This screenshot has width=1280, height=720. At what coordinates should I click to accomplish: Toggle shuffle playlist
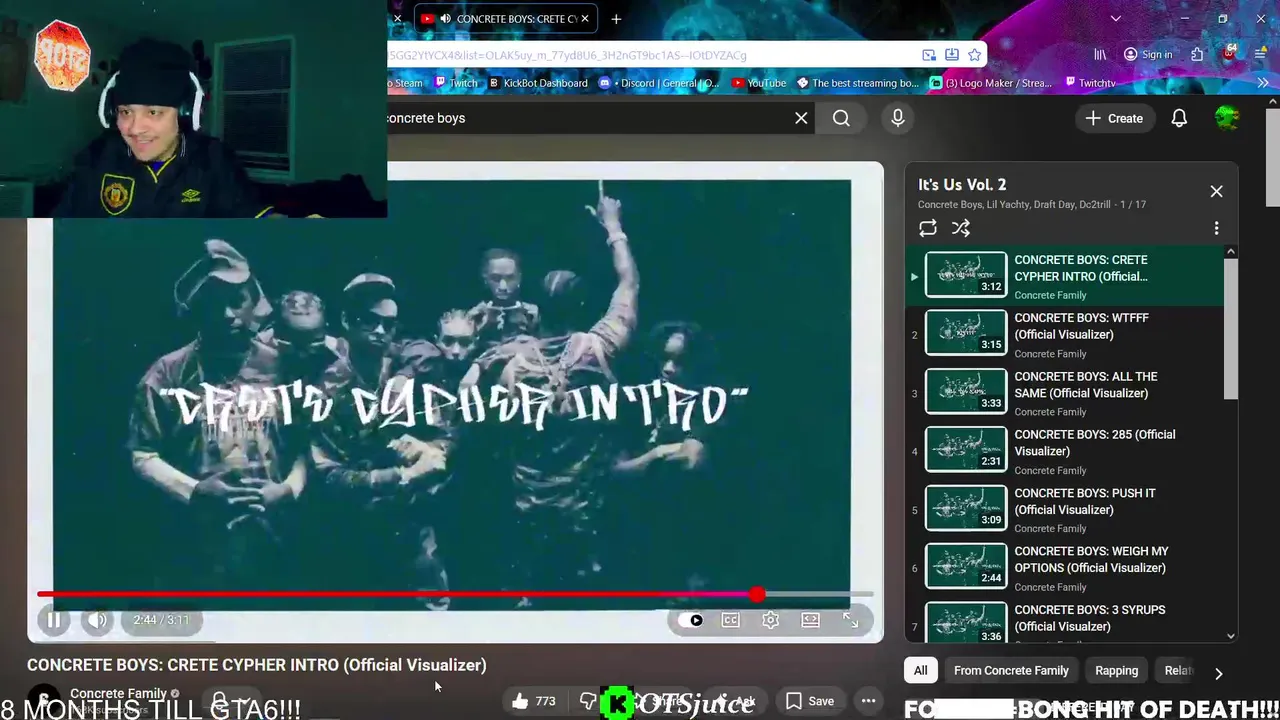tap(961, 228)
